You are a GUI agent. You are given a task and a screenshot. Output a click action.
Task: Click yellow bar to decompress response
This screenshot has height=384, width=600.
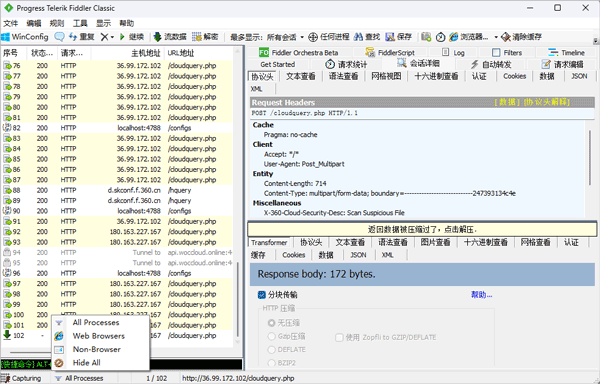(422, 229)
